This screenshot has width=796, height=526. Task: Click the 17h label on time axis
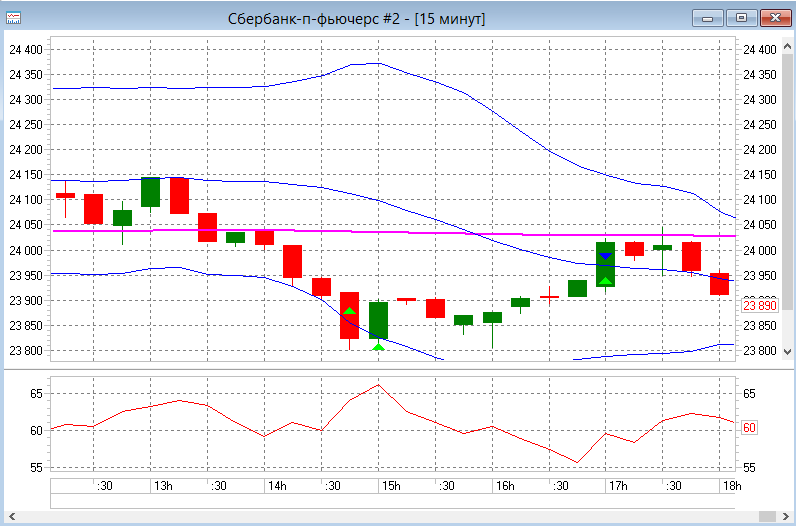point(618,486)
